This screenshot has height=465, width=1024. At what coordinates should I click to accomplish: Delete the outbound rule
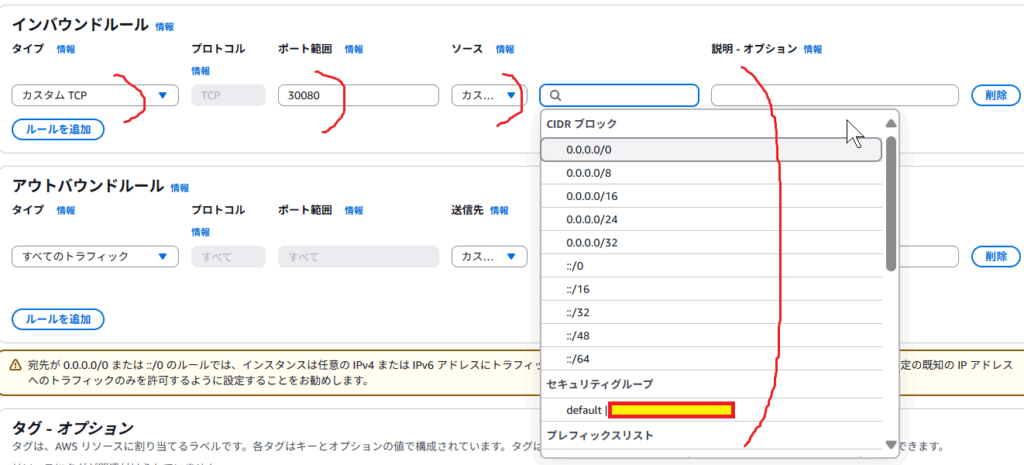(995, 257)
